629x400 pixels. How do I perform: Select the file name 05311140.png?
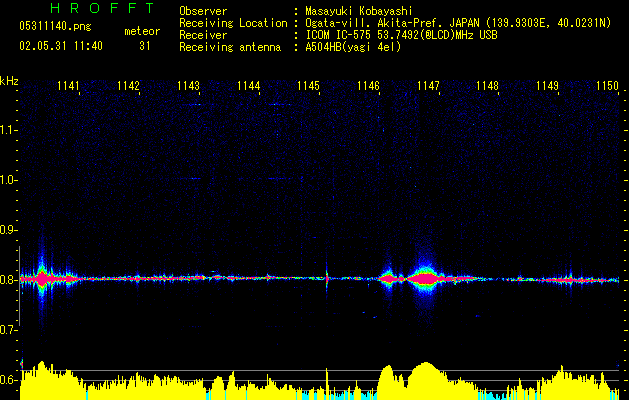(x=55, y=26)
